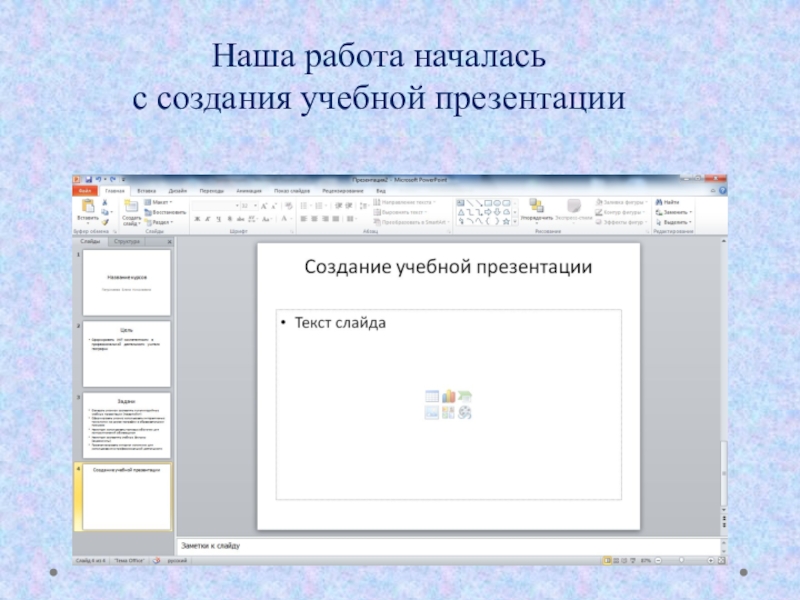This screenshot has height=600, width=800.
Task: Select the slide 2 thumbnail titled Цель
Action: click(x=126, y=354)
